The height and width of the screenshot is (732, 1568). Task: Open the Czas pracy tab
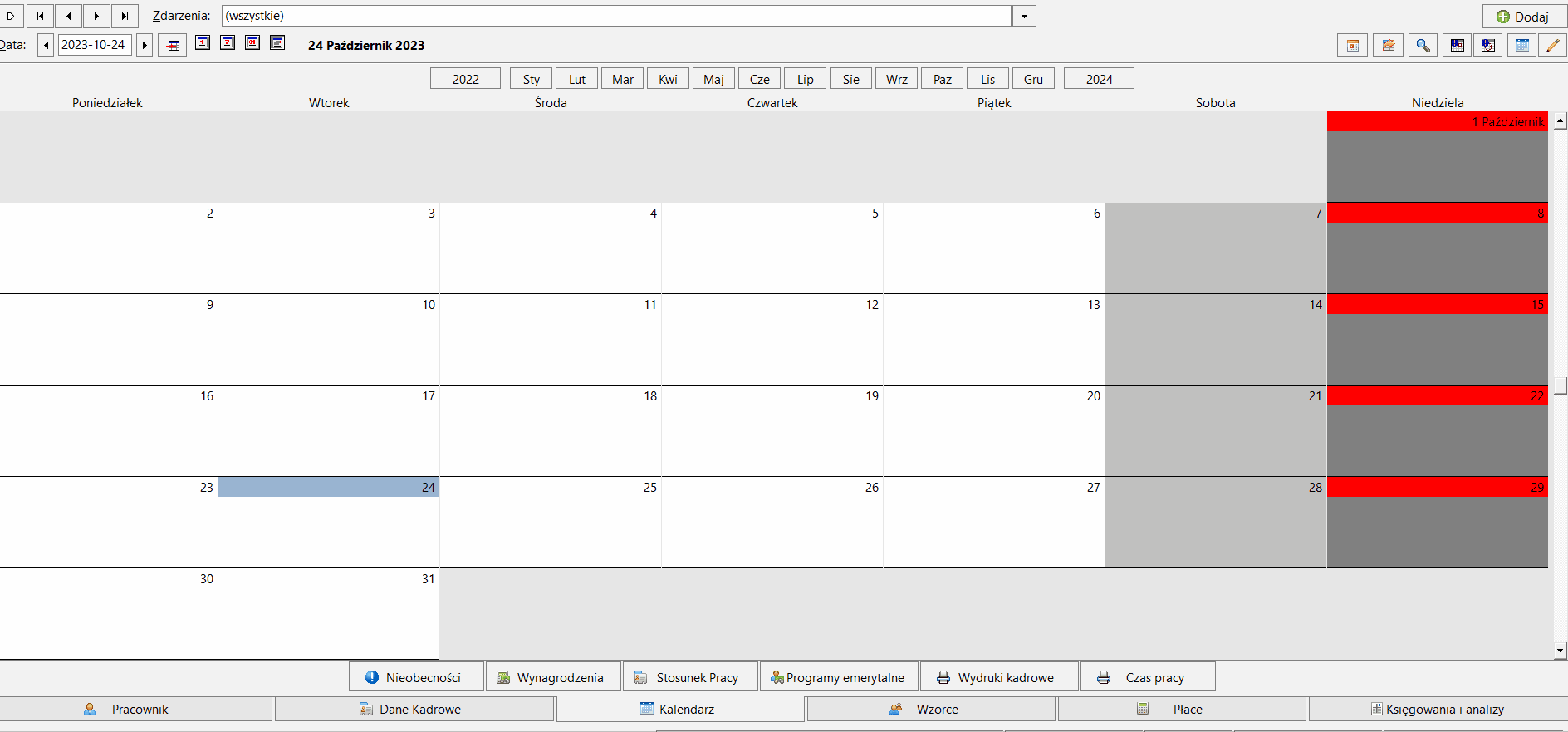(x=1148, y=677)
